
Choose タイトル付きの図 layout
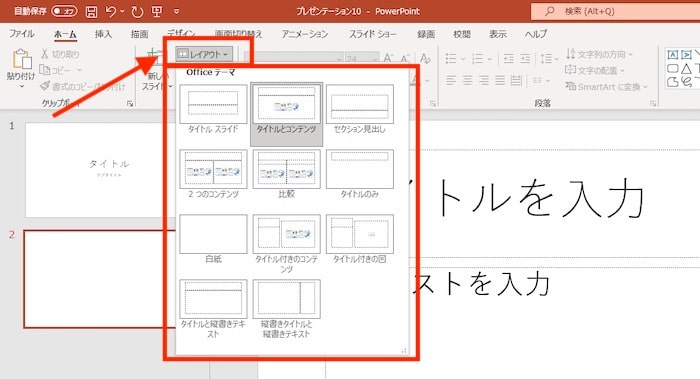[359, 239]
